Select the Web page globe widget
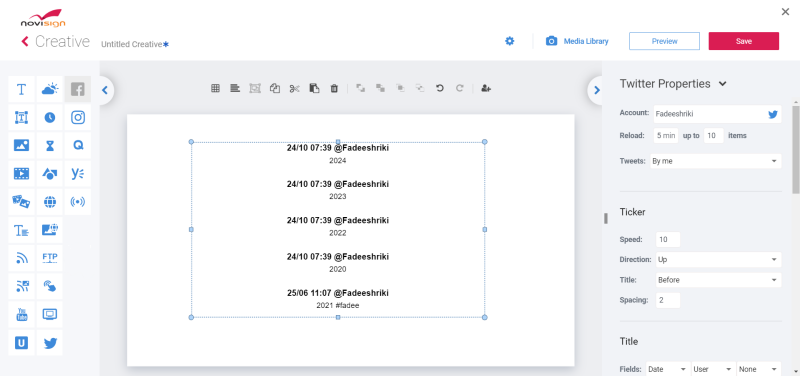 pyautogui.click(x=49, y=202)
